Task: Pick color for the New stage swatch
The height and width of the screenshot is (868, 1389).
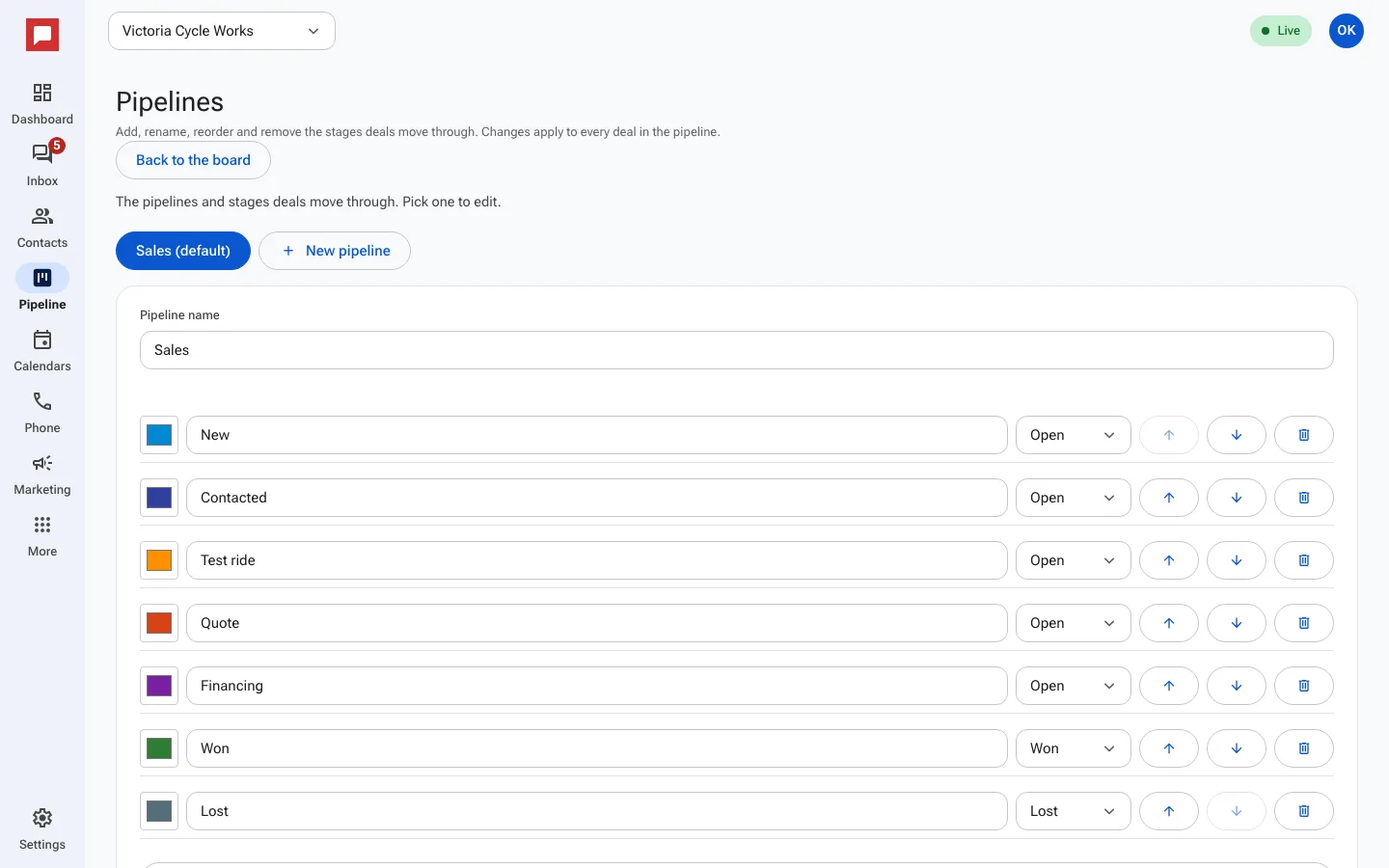Action: click(x=159, y=435)
